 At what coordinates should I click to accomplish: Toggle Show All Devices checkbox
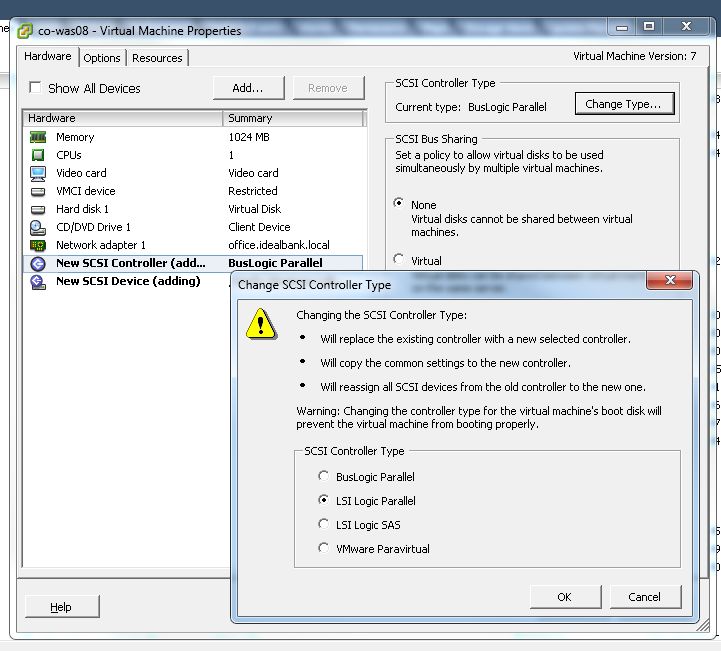click(35, 87)
